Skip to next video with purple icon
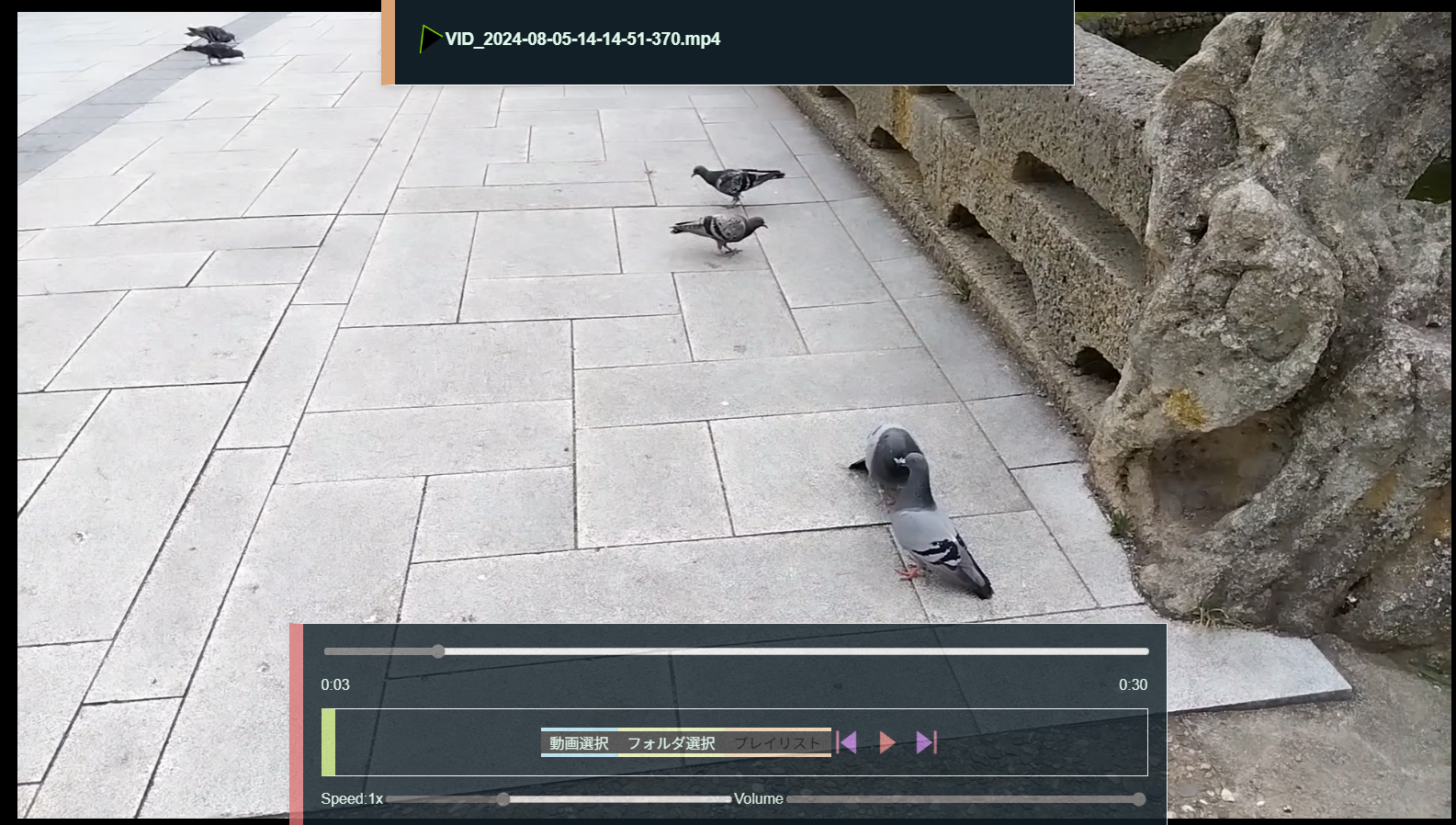Screen dimensions: 1456x825 926,742
